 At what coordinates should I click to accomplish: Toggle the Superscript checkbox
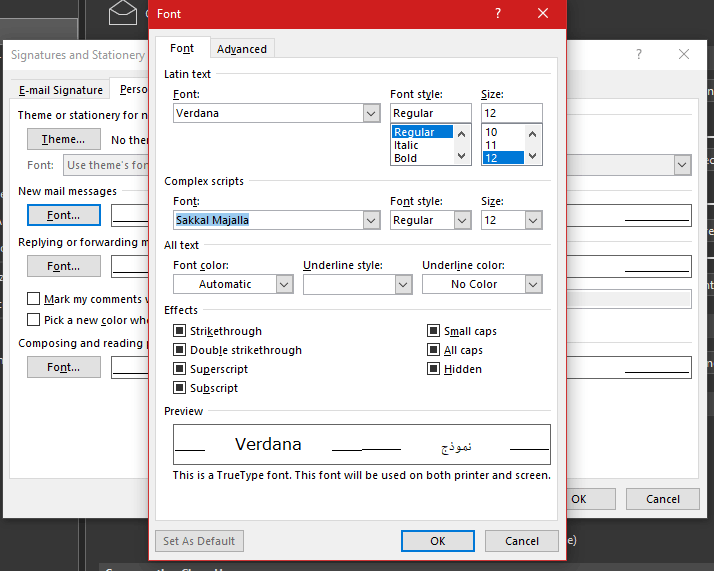[179, 369]
